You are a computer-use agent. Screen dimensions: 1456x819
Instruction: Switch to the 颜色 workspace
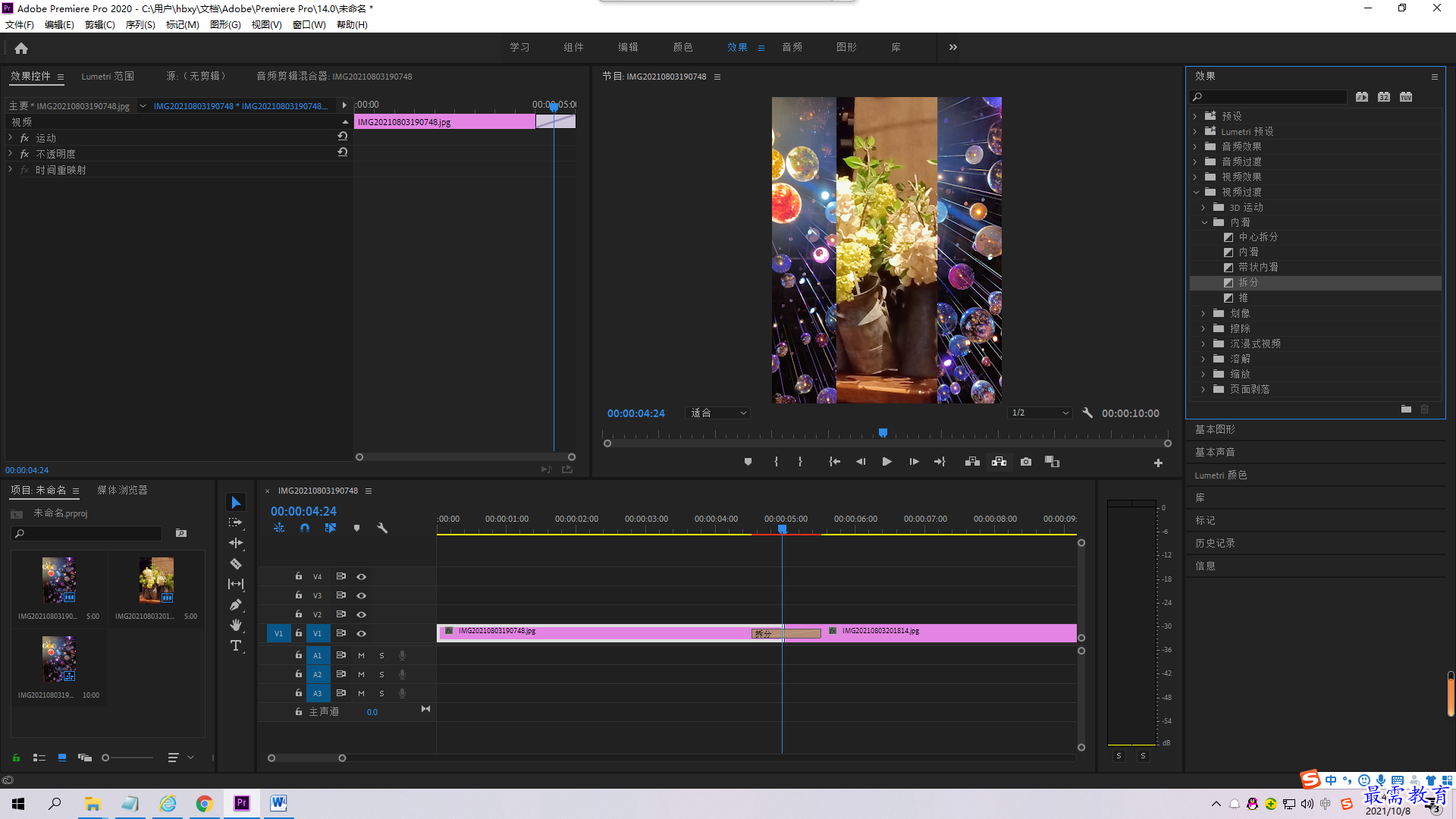point(682,47)
